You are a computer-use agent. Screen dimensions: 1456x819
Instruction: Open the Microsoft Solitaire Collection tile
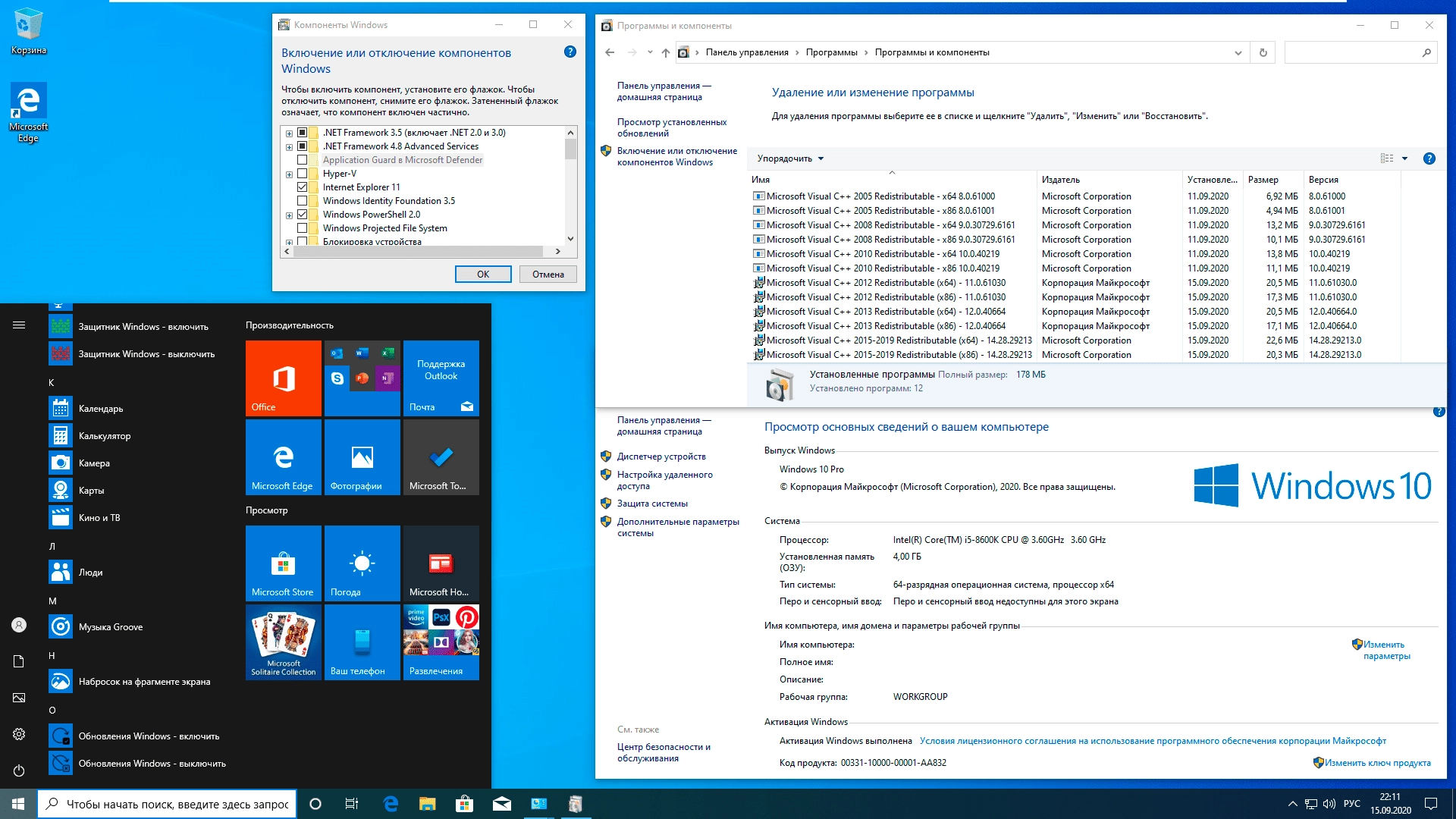[x=284, y=642]
